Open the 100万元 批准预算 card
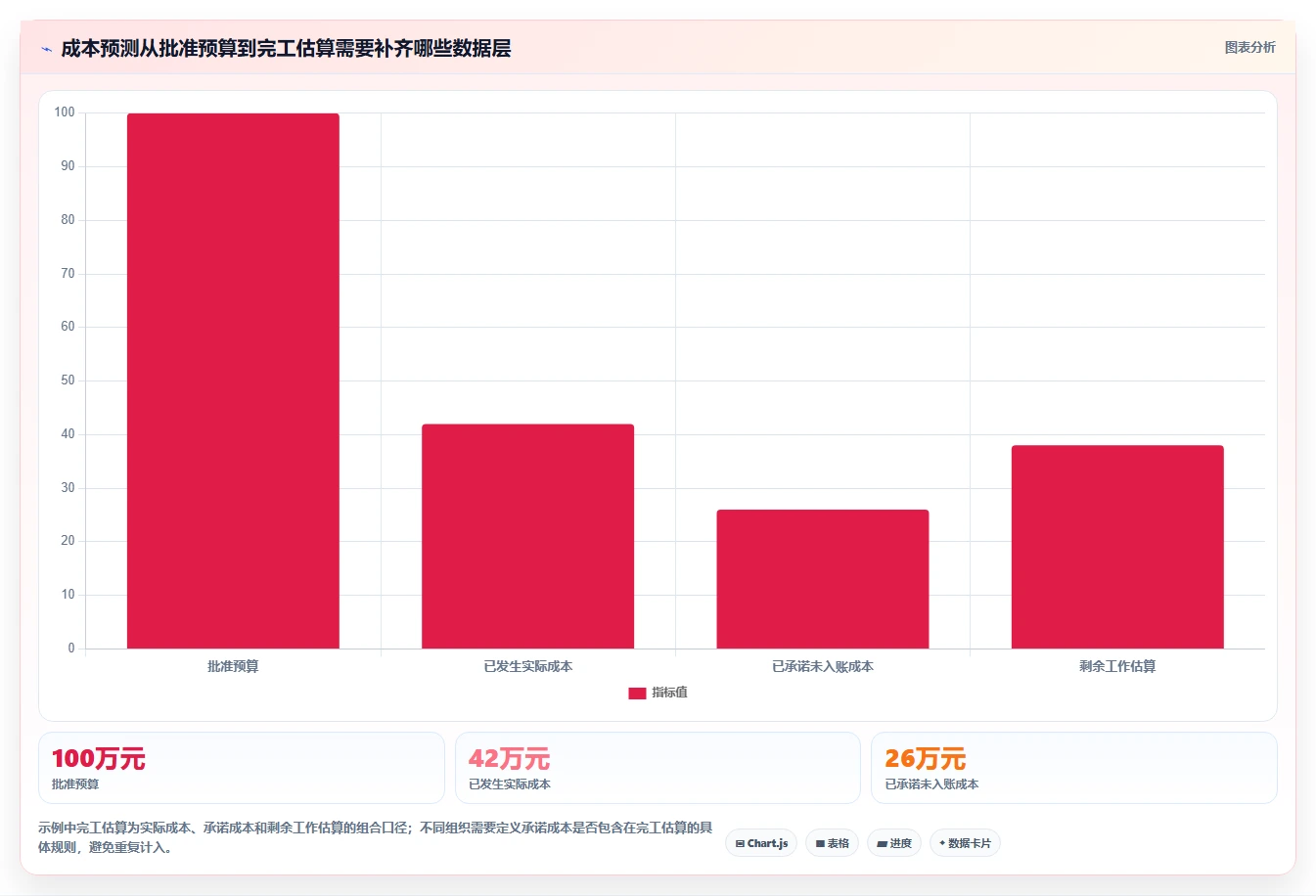The height and width of the screenshot is (896, 1316). (x=242, y=768)
